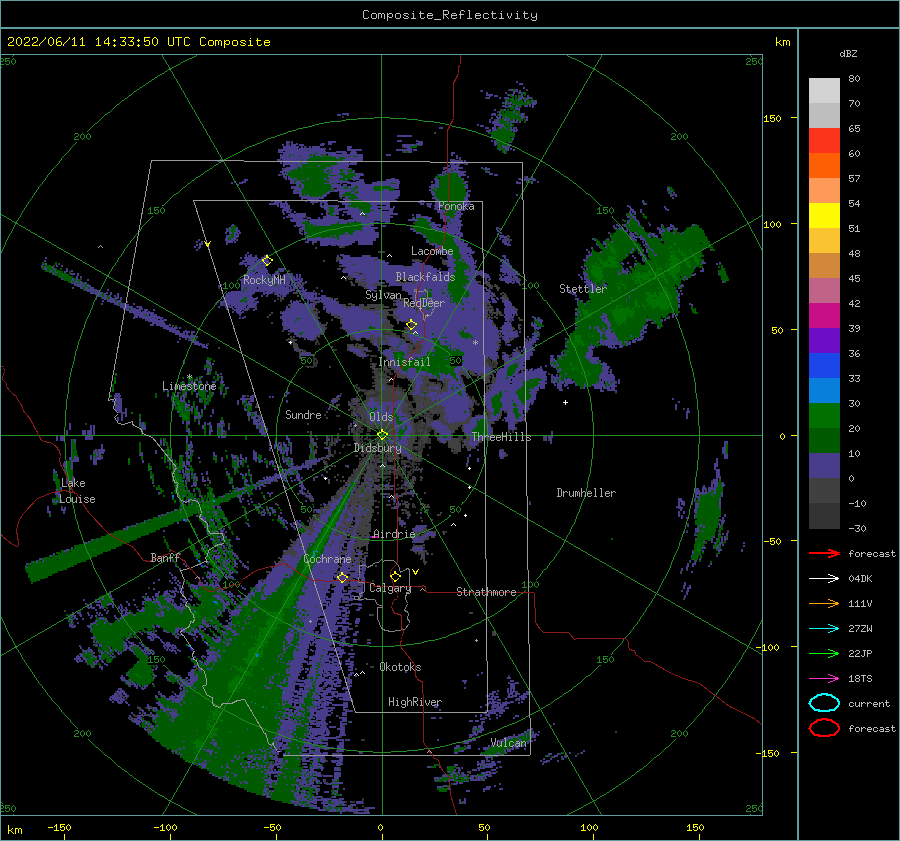Viewport: 900px width, 841px height.
Task: Click the Innisfail label
Action: [404, 362]
